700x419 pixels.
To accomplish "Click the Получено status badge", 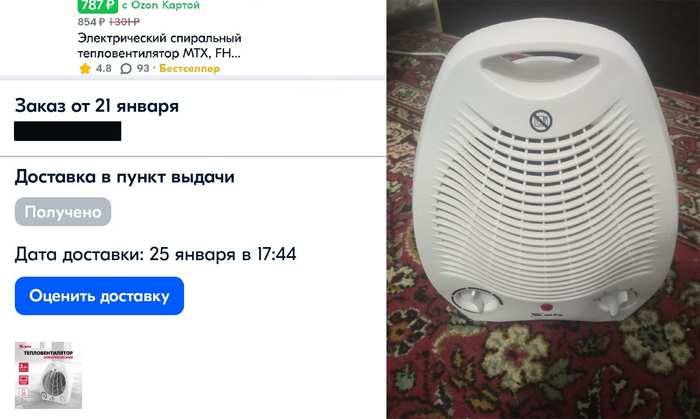I will point(63,212).
